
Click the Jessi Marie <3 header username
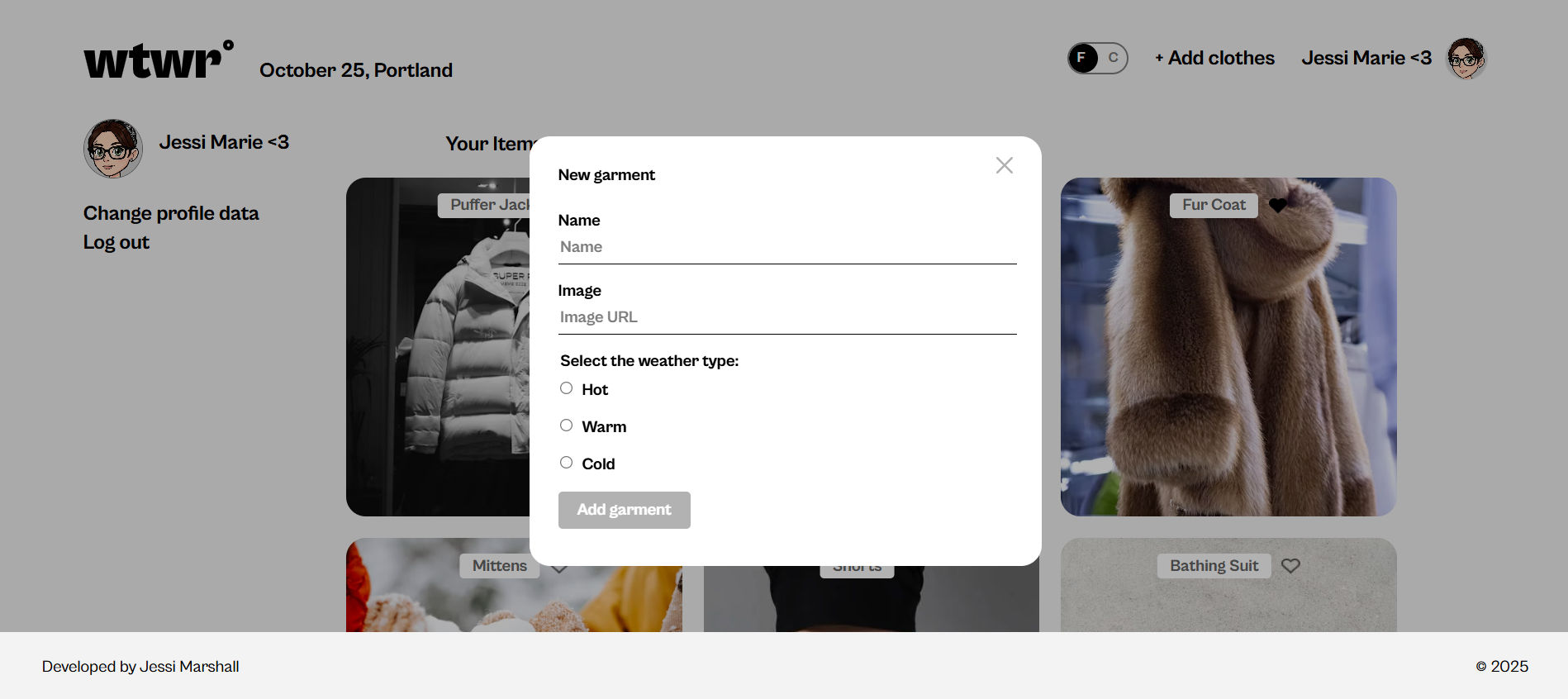(x=1366, y=58)
